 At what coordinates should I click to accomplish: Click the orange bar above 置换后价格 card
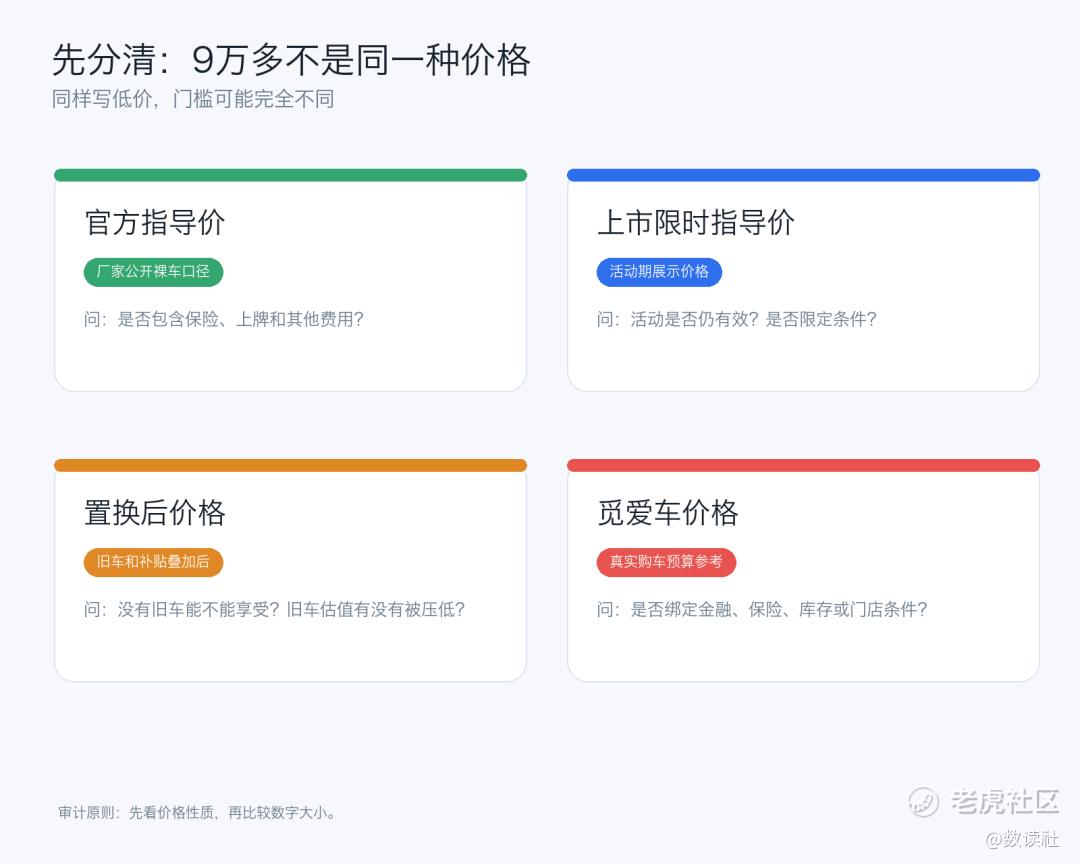click(x=291, y=465)
